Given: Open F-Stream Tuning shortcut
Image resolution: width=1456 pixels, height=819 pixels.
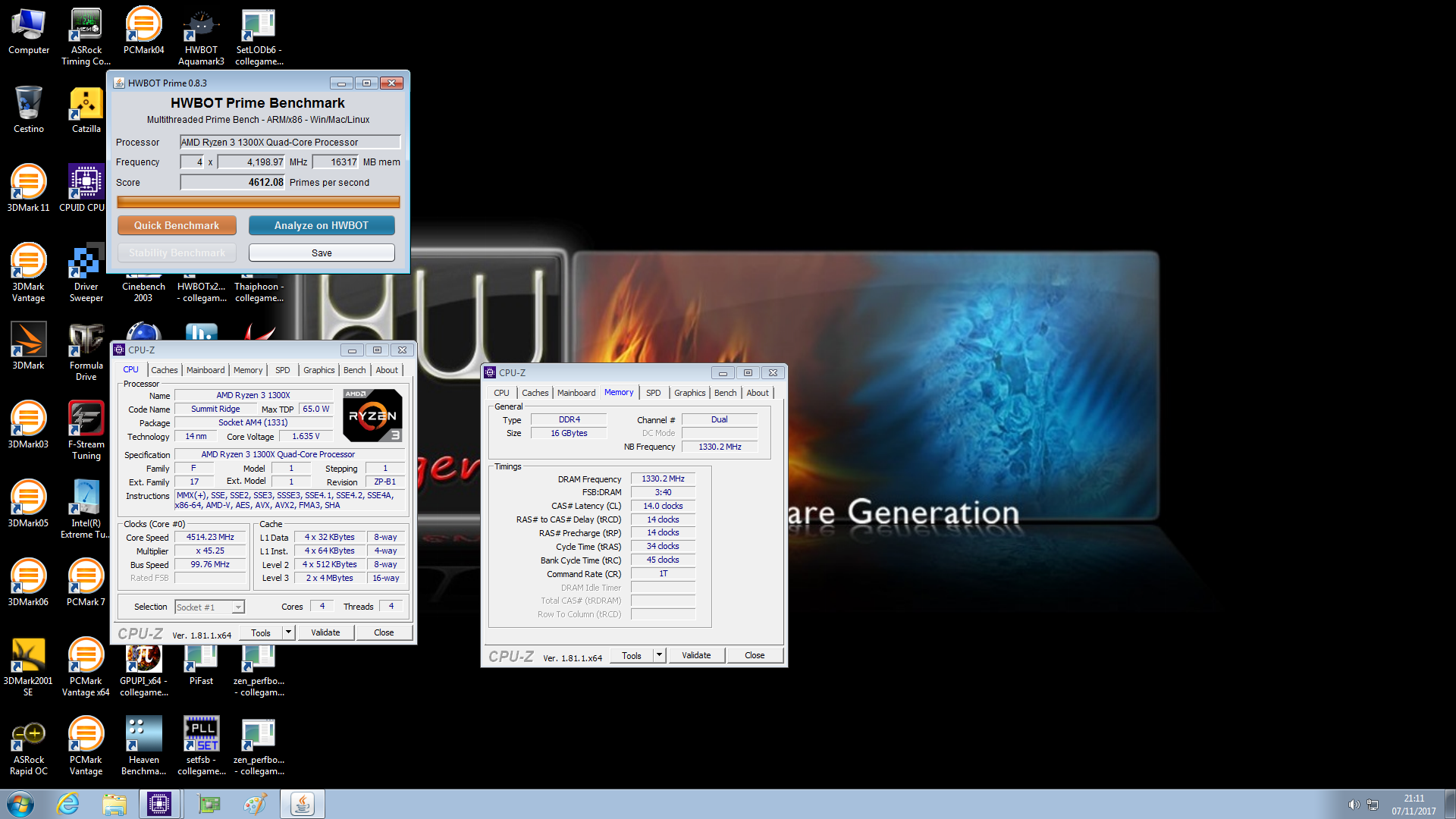Looking at the screenshot, I should pyautogui.click(x=86, y=431).
